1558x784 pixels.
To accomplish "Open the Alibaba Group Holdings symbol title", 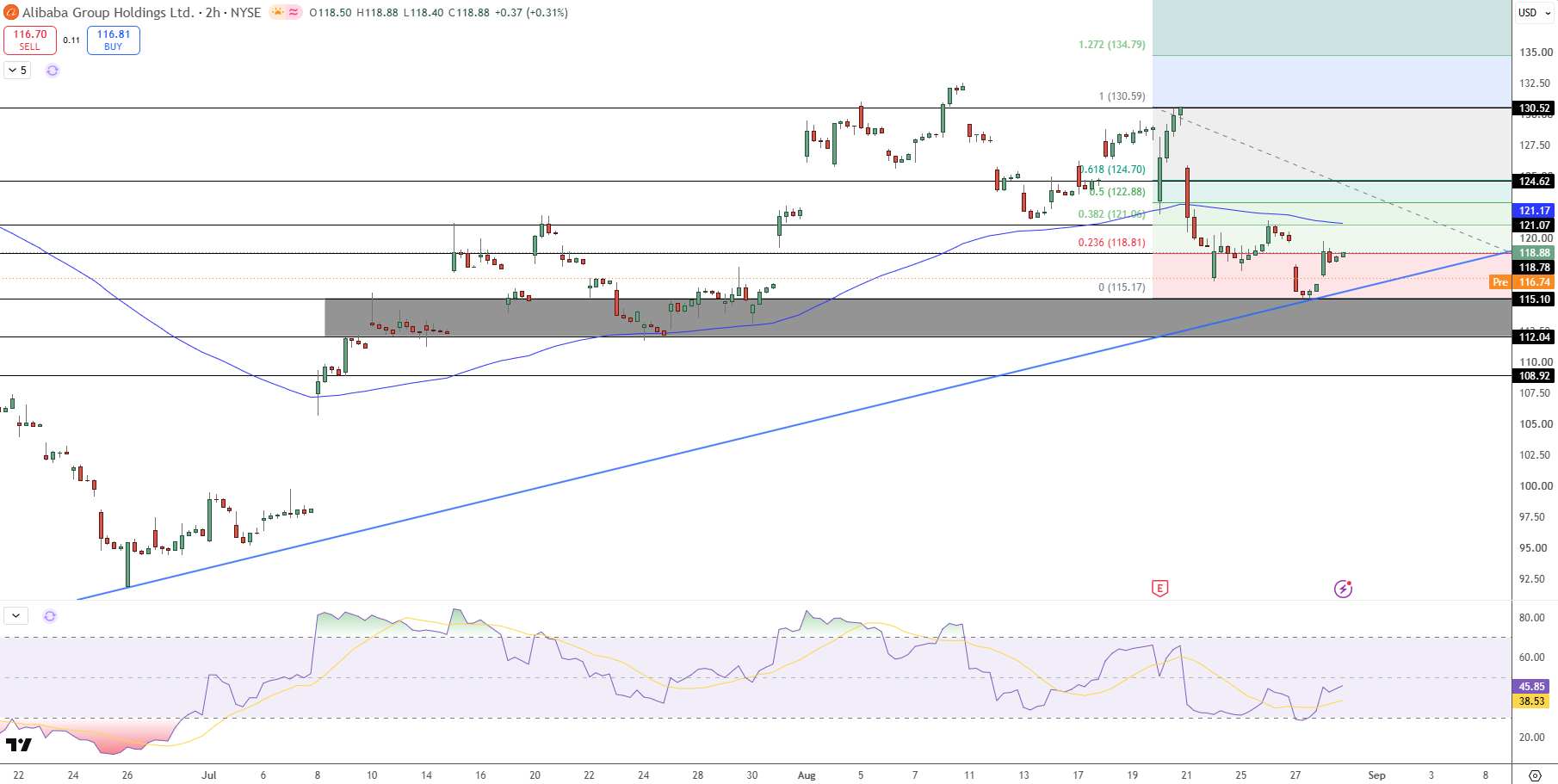I will pyautogui.click(x=141, y=12).
